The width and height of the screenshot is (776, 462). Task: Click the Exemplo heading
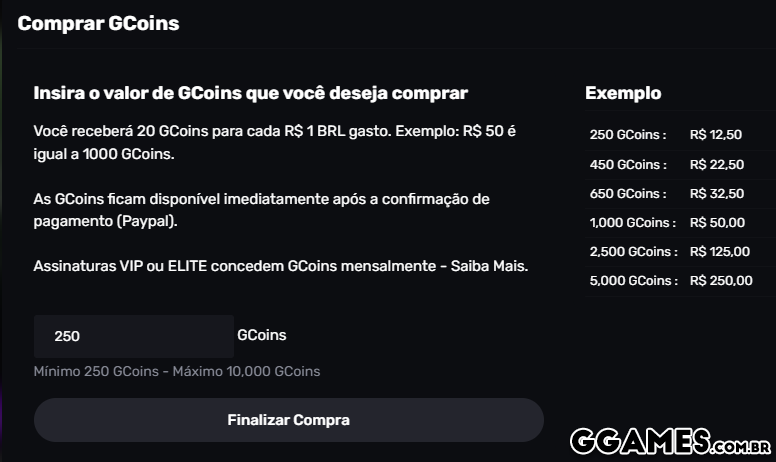pyautogui.click(x=622, y=93)
